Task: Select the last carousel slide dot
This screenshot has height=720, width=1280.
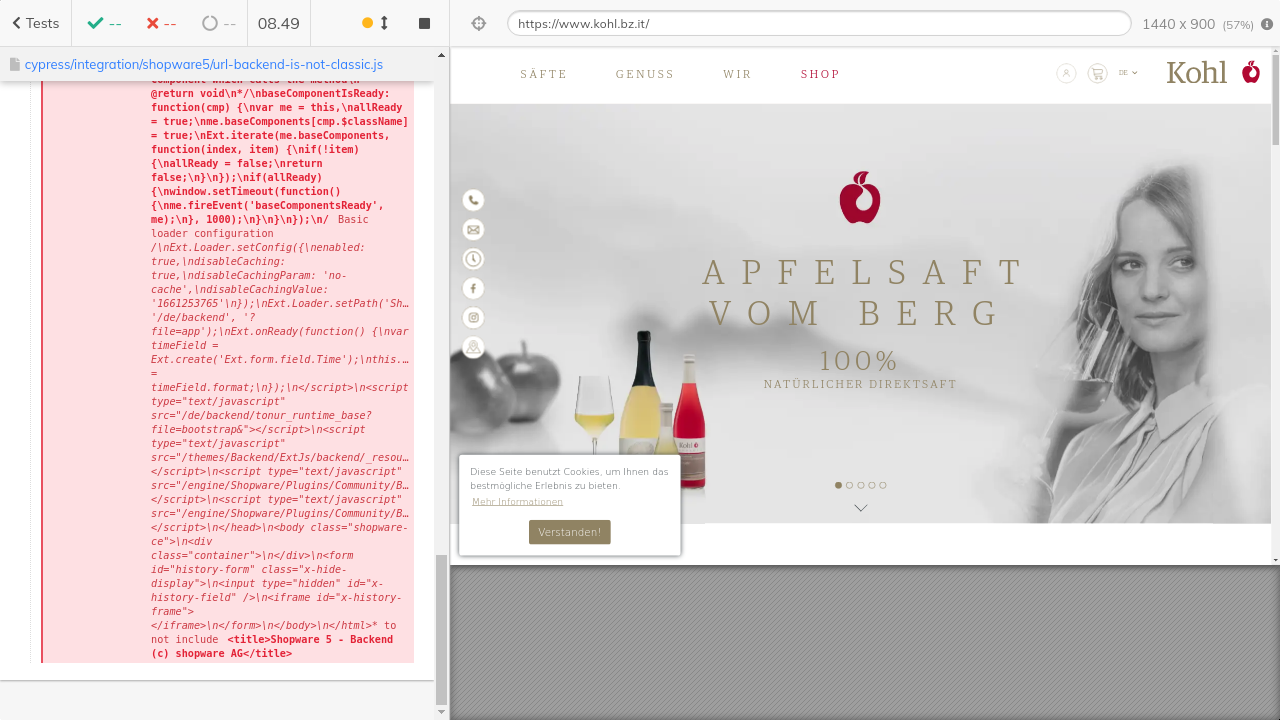Action: tap(883, 485)
